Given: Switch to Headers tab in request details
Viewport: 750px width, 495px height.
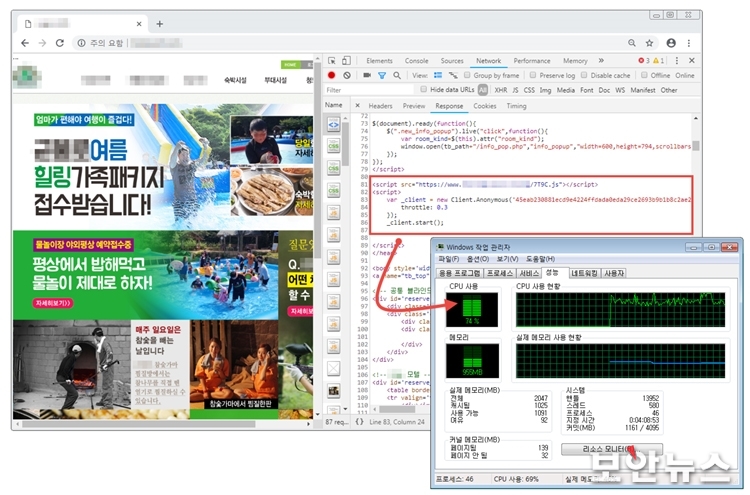Looking at the screenshot, I should (380, 106).
